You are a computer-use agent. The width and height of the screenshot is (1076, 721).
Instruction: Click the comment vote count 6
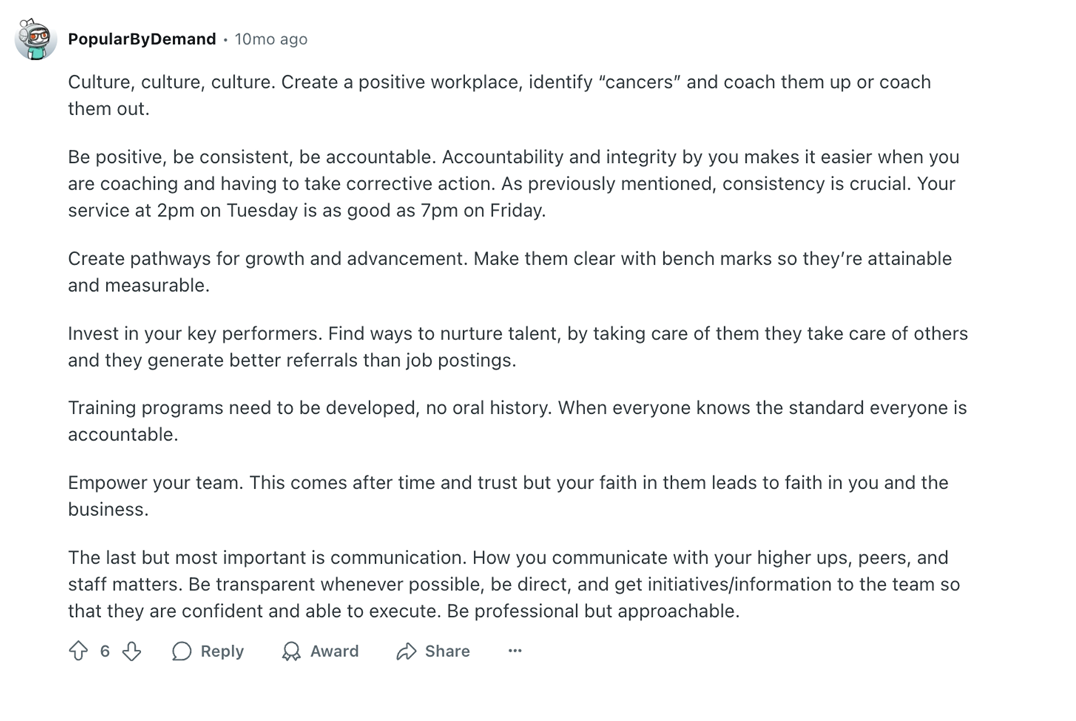click(x=105, y=651)
